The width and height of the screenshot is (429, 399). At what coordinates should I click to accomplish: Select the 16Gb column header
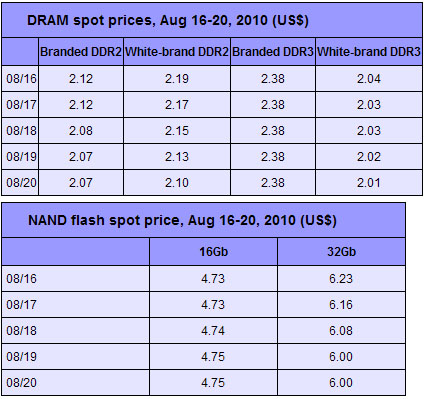[x=213, y=252]
